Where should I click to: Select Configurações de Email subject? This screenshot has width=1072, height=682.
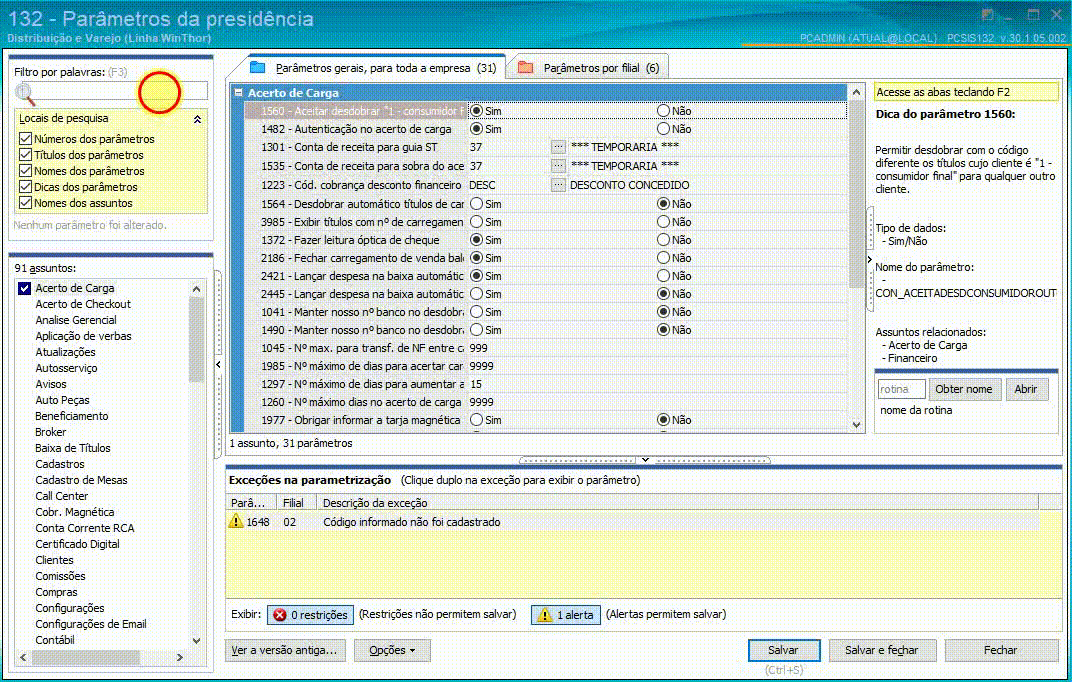pyautogui.click(x=91, y=624)
